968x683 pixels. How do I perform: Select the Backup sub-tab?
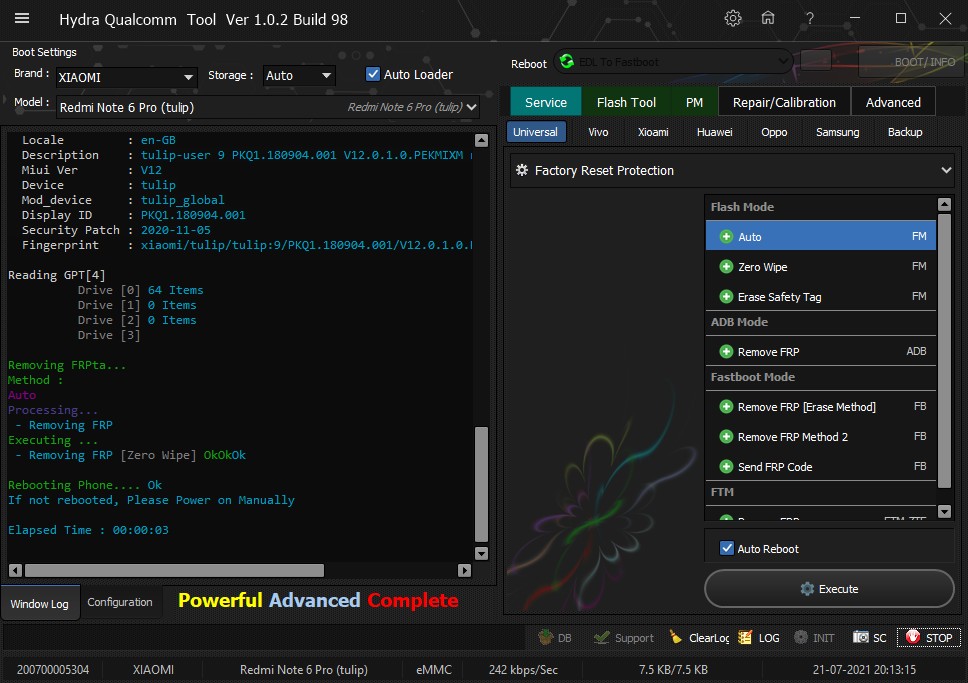[x=904, y=132]
